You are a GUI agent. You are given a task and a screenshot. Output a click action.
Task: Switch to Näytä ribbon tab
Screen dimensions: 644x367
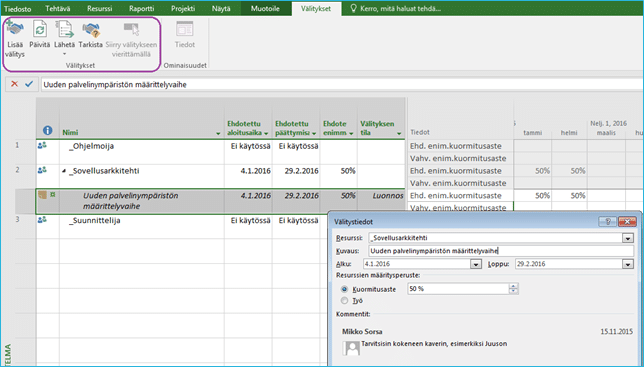221,9
